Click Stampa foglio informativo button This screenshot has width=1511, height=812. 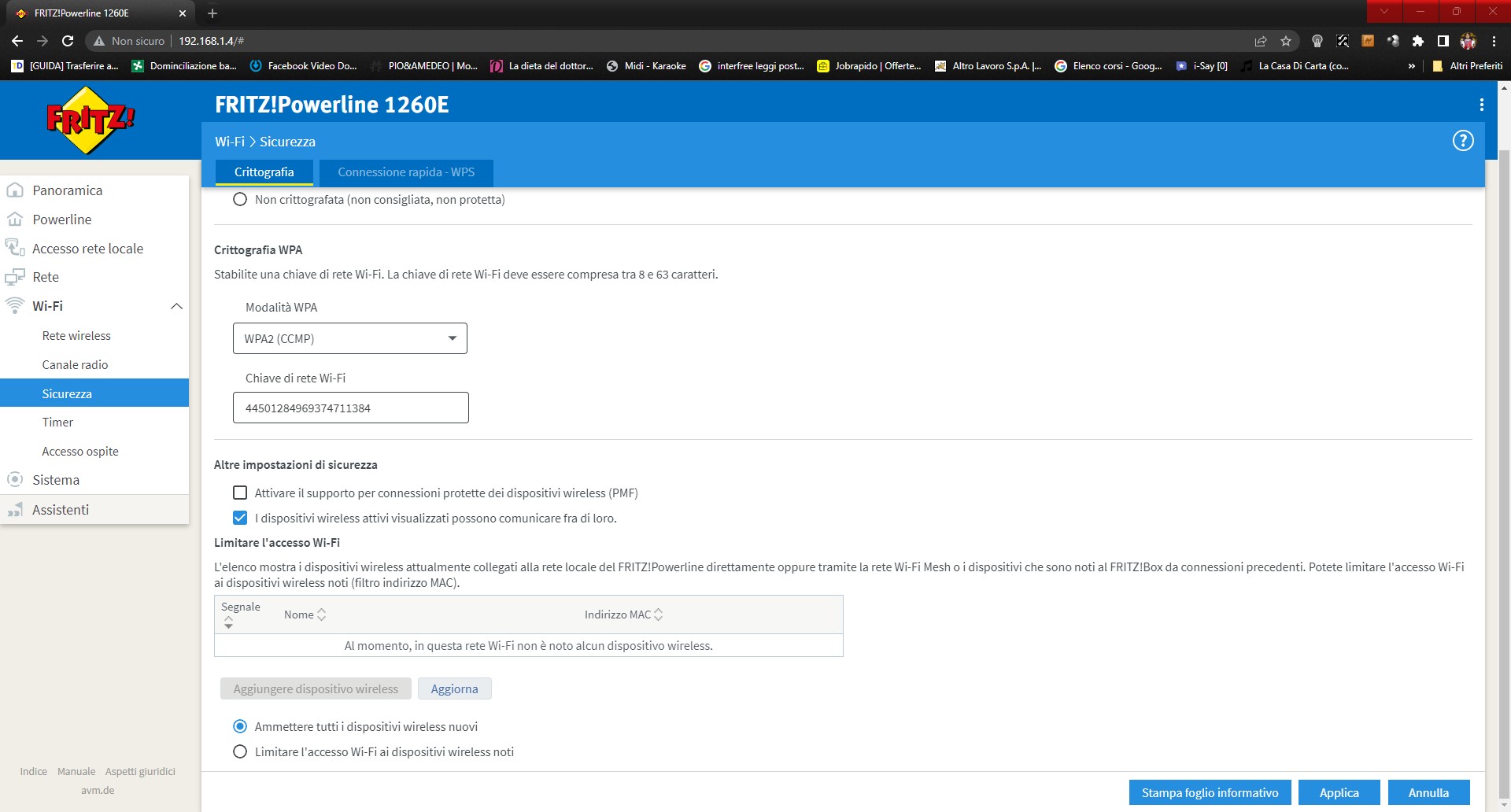click(x=1210, y=792)
